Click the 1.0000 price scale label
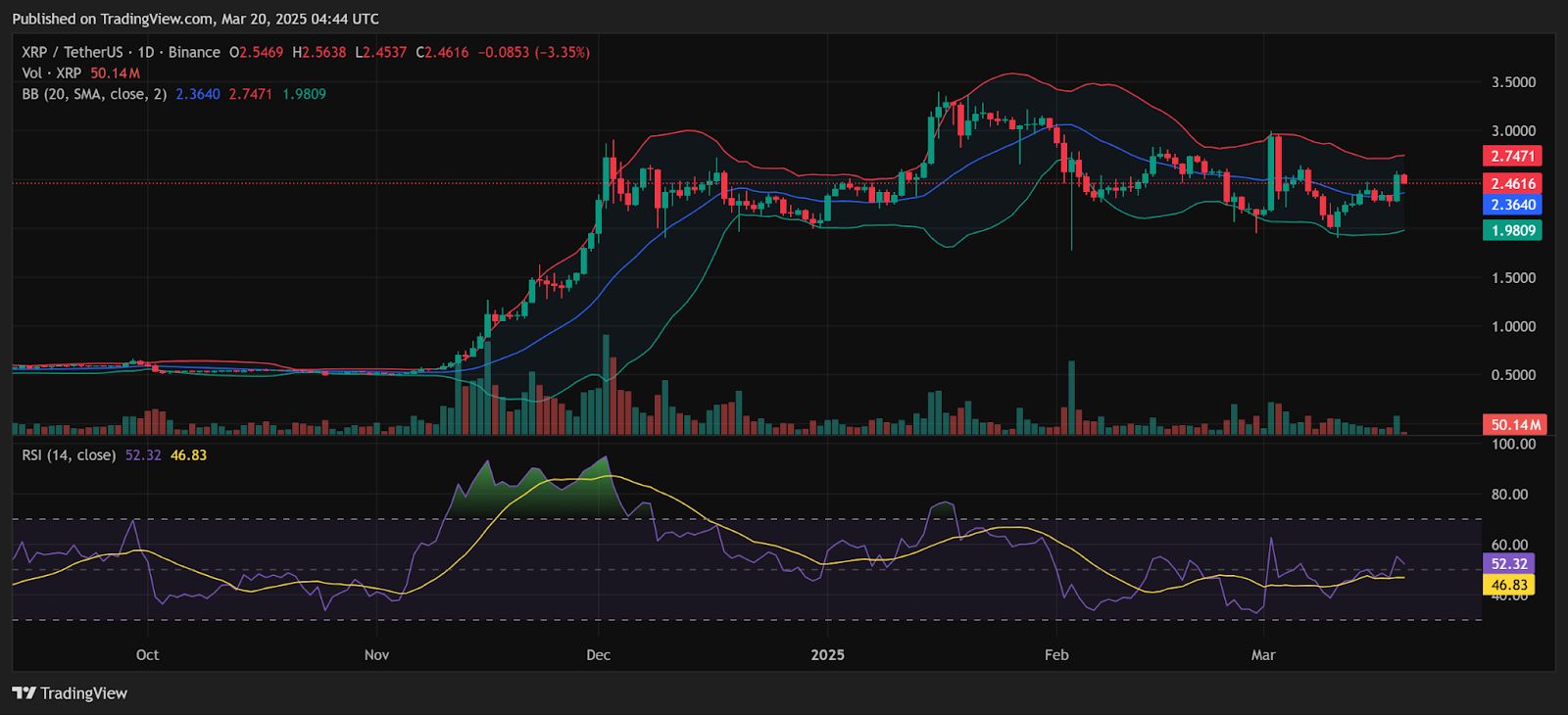 coord(1513,327)
